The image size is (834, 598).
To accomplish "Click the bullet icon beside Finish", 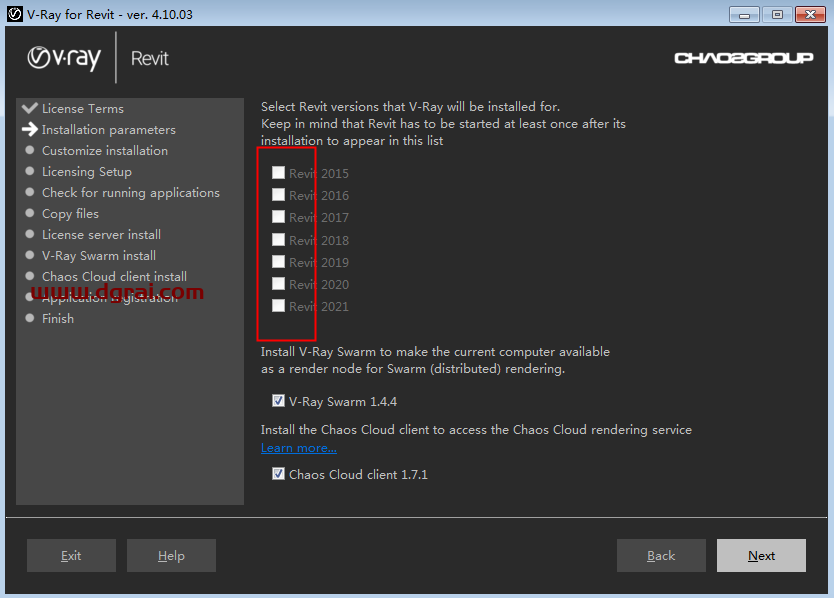I will (x=29, y=318).
